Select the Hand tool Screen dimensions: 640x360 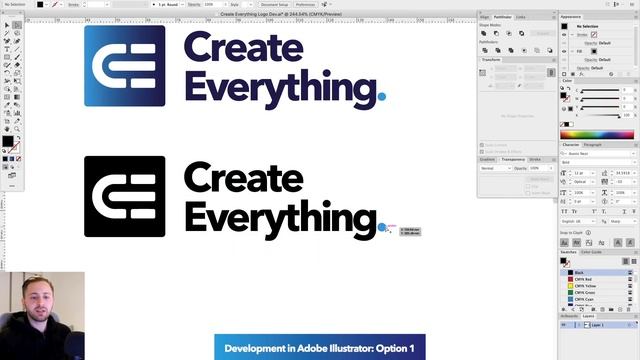click(7, 129)
